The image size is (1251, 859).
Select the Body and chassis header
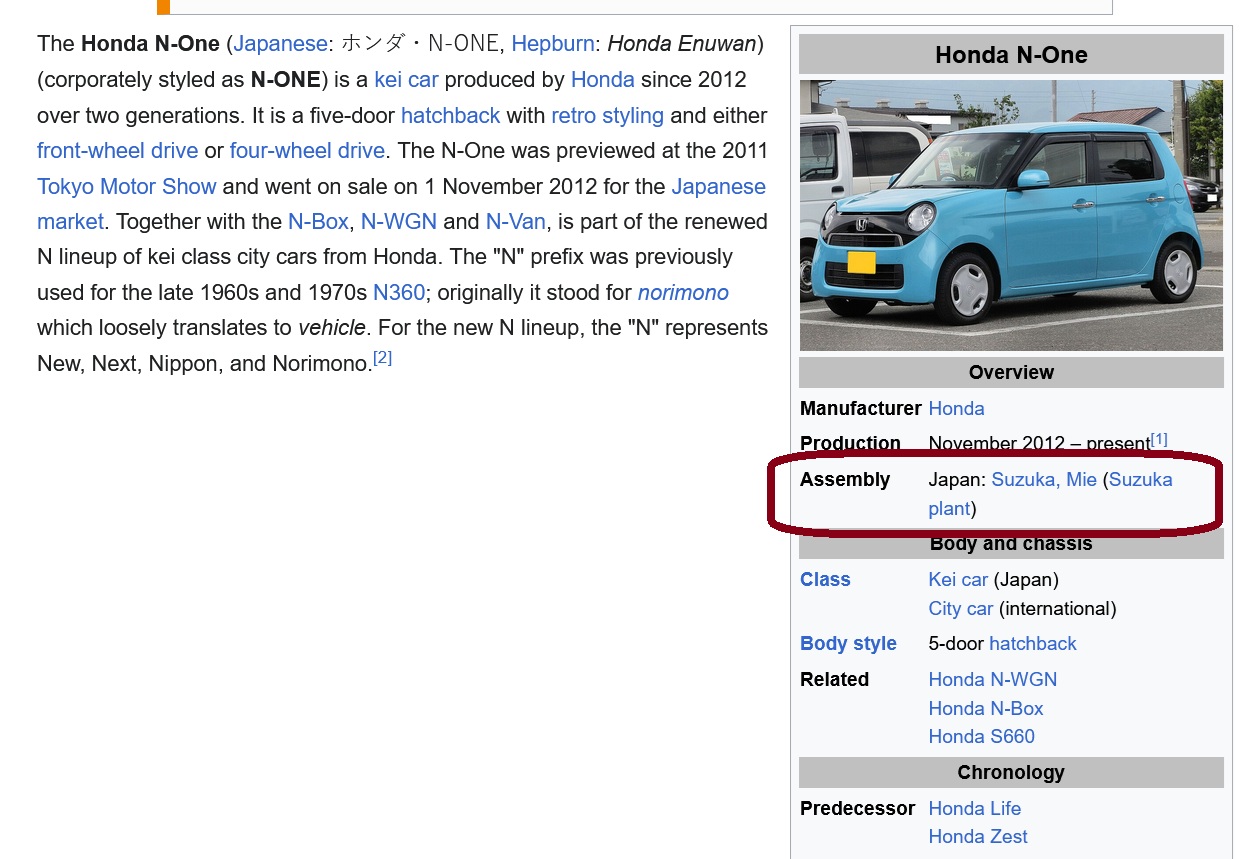(x=1011, y=544)
